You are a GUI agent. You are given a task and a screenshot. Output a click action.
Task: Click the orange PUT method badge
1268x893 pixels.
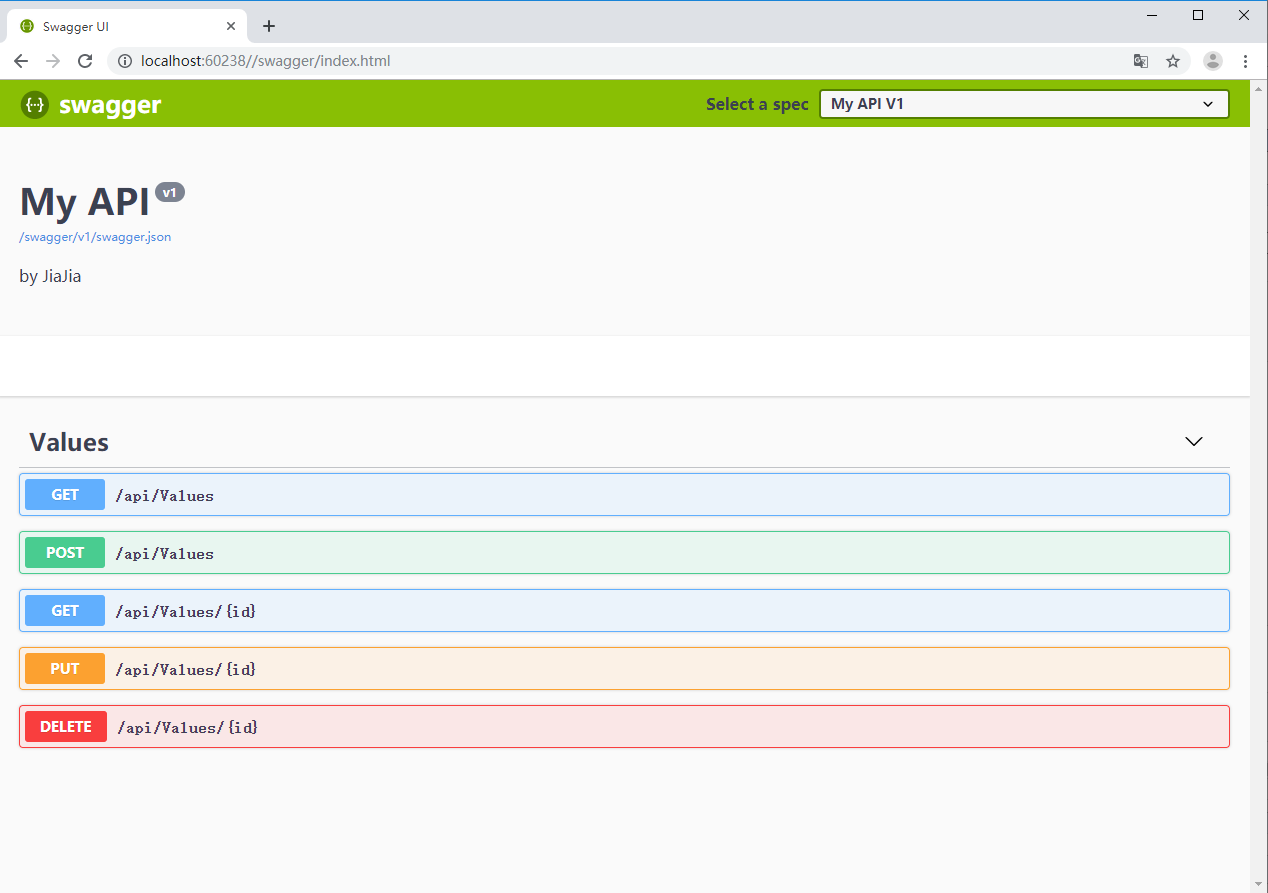(x=65, y=669)
